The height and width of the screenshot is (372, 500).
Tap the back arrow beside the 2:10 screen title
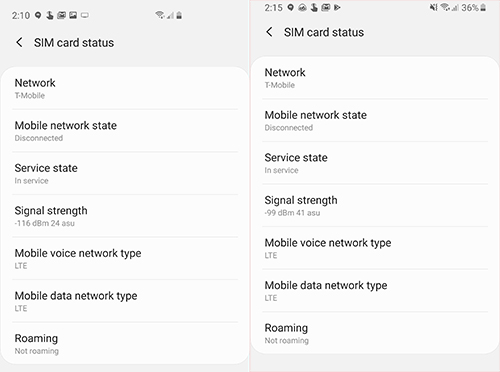(19, 42)
